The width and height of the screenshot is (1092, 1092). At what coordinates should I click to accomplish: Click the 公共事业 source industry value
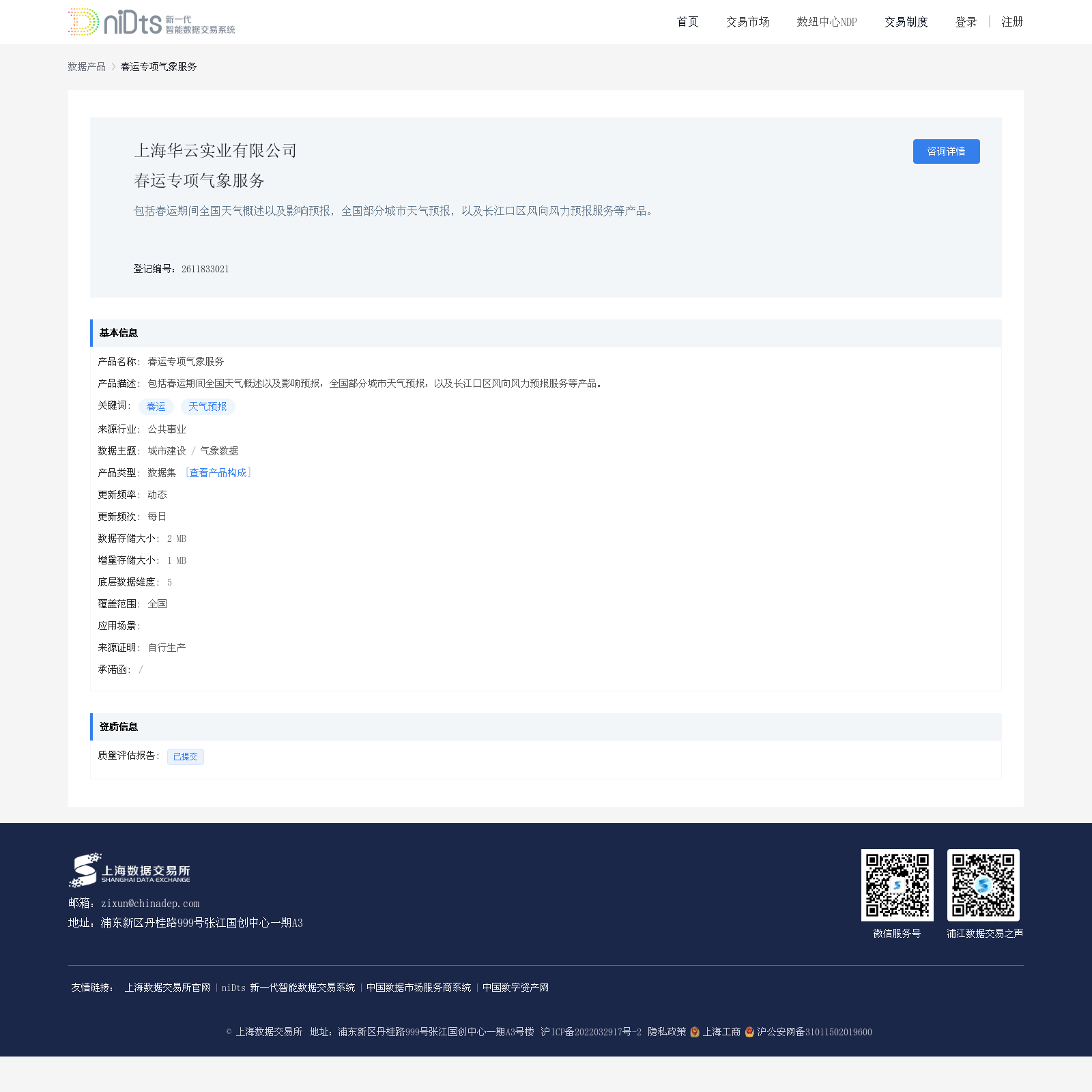(x=167, y=429)
